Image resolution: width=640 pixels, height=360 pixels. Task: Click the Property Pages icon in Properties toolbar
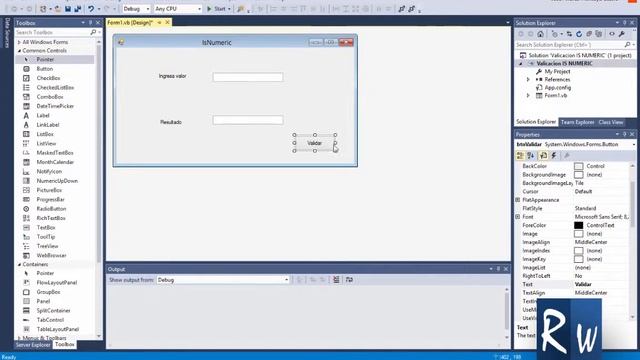(x=567, y=156)
